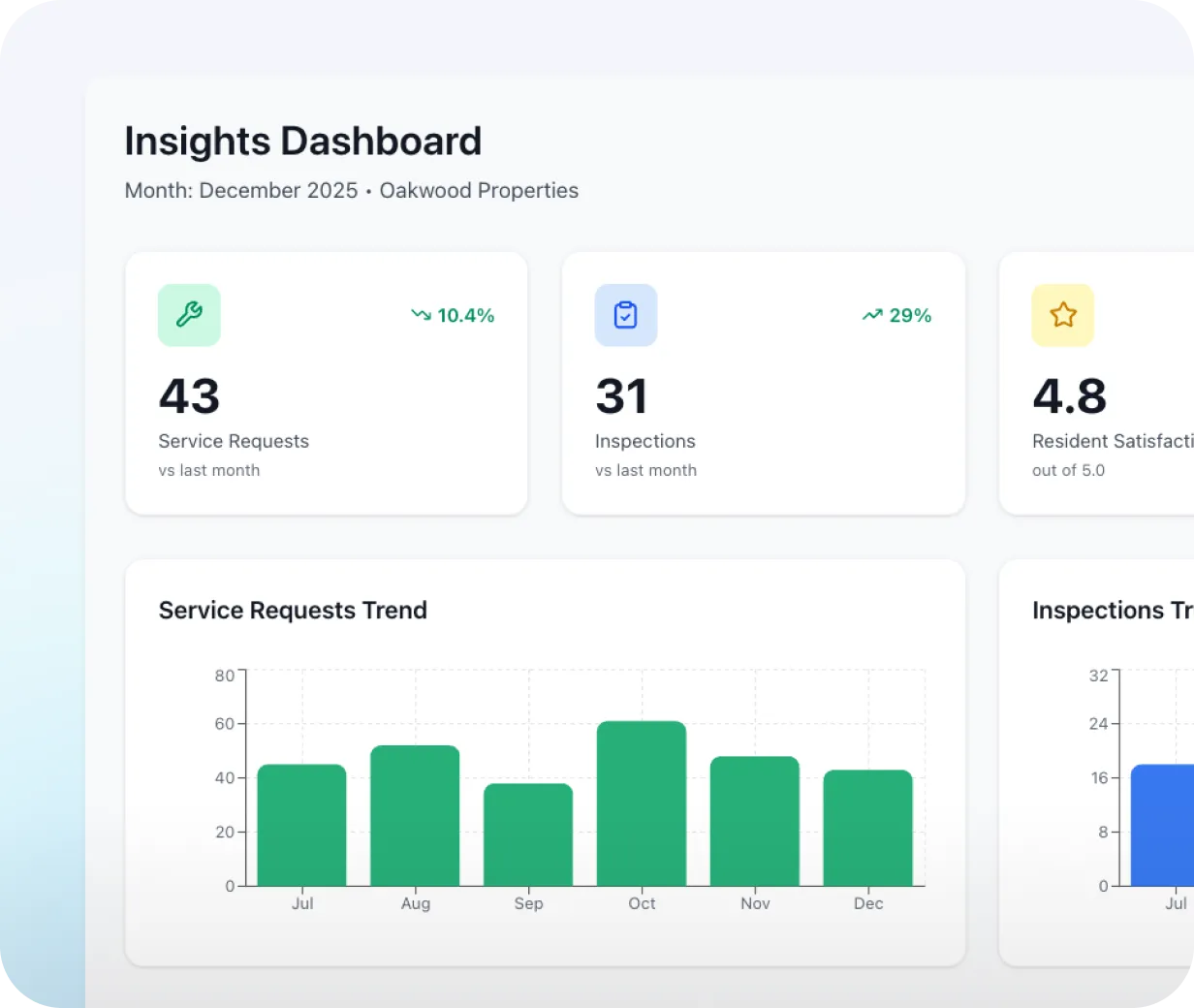Click 'vs last month' under Inspections
The height and width of the screenshot is (1008, 1194).
click(645, 470)
